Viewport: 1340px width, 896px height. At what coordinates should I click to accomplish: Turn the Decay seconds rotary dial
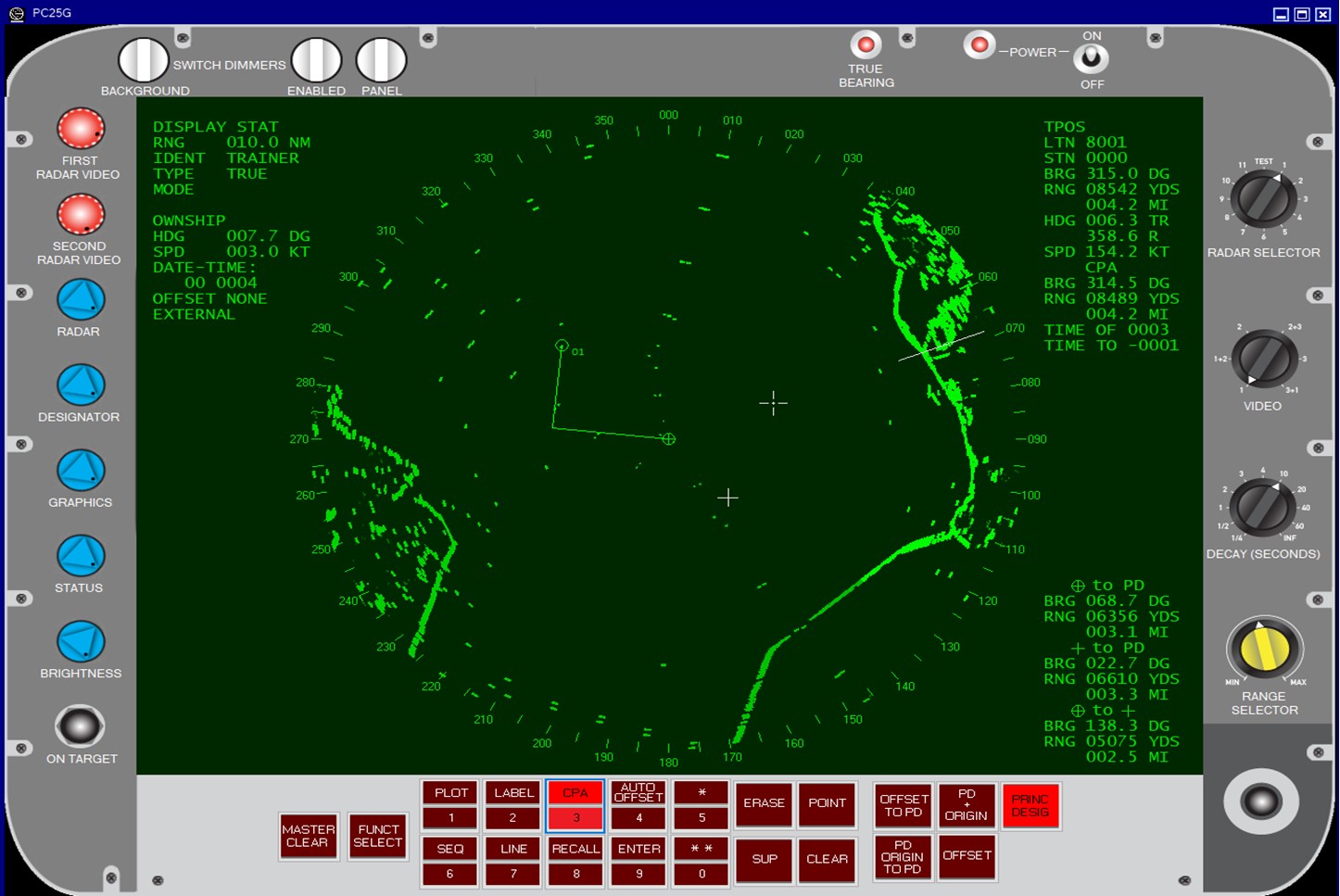tap(1262, 507)
